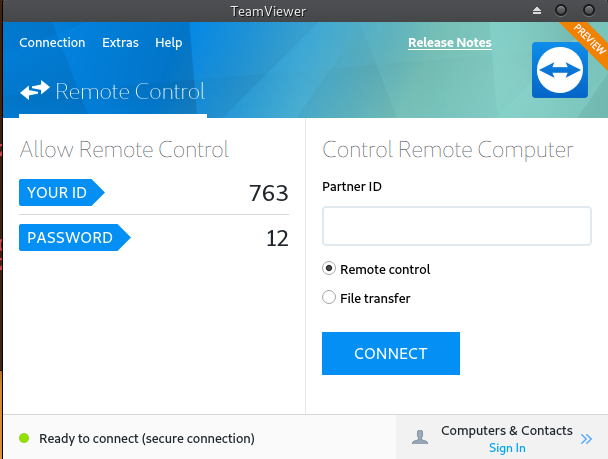Click the Control Remote Computer heading
The width and height of the screenshot is (608, 459).
click(x=448, y=150)
